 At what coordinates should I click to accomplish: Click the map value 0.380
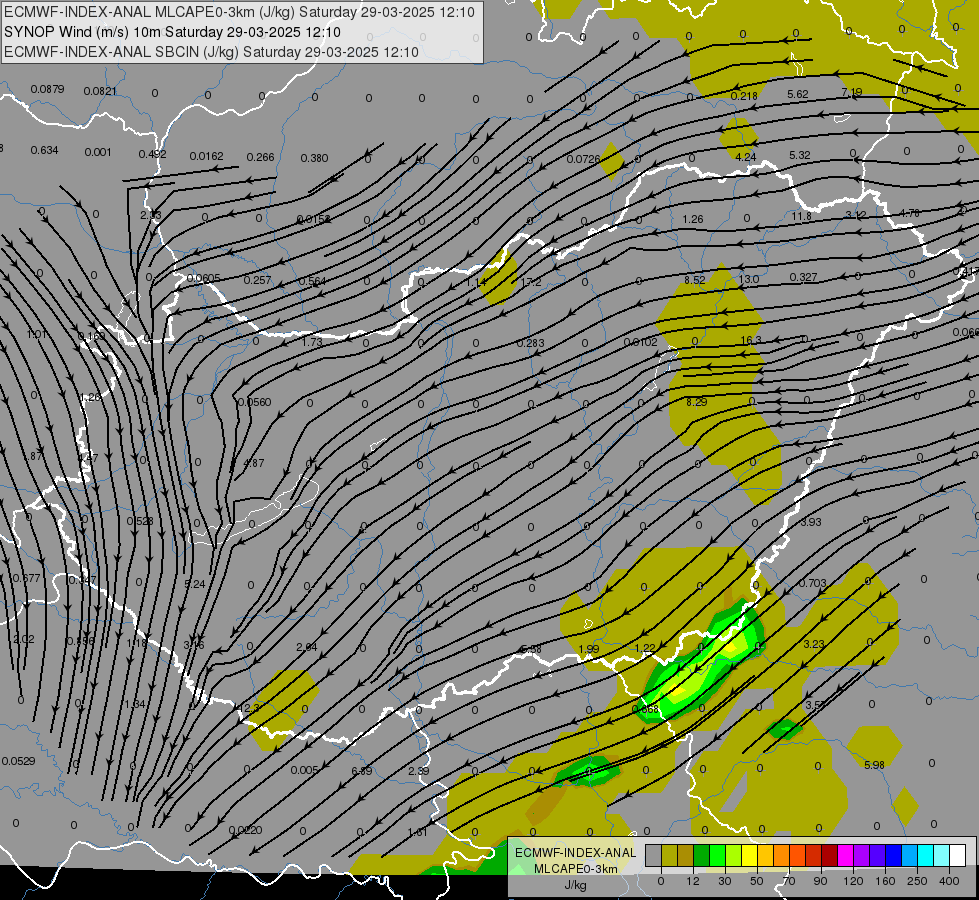(x=314, y=158)
